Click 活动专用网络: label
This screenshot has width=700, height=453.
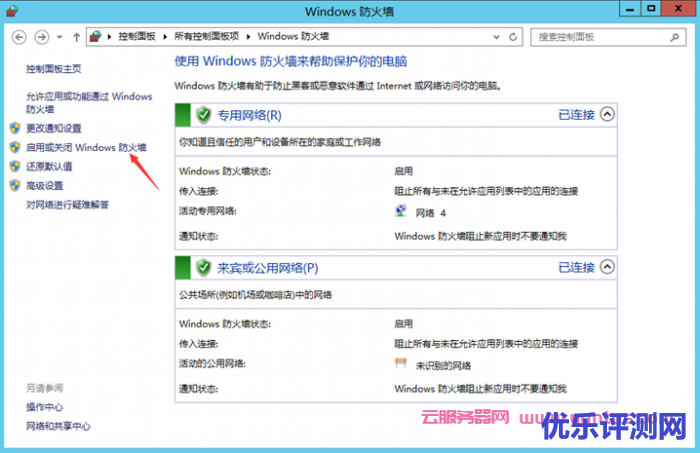tap(208, 211)
